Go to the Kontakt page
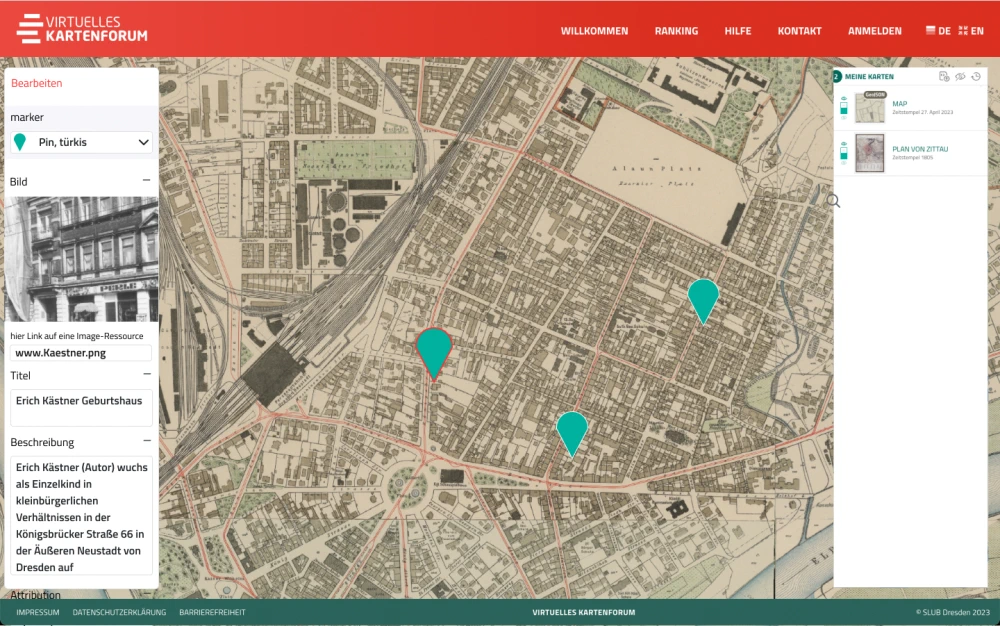 [x=799, y=31]
